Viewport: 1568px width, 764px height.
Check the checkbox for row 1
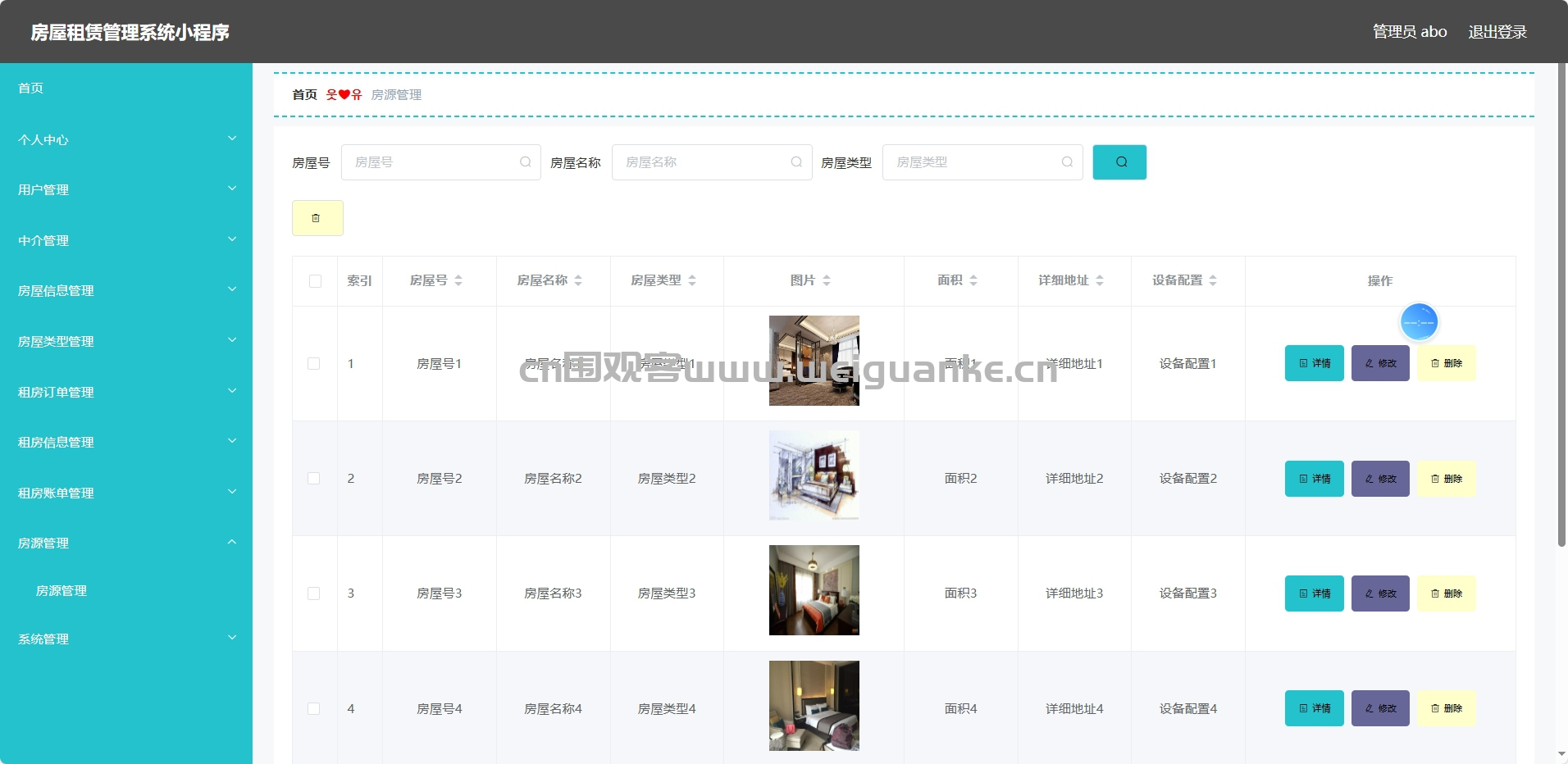314,362
